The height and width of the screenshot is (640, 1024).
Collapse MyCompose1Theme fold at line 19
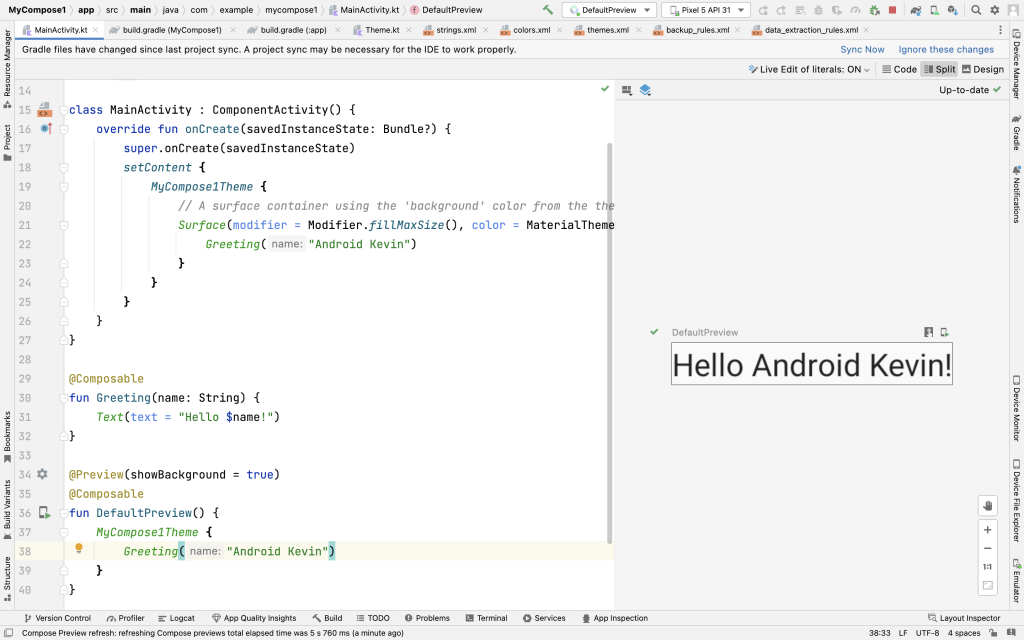click(x=64, y=187)
